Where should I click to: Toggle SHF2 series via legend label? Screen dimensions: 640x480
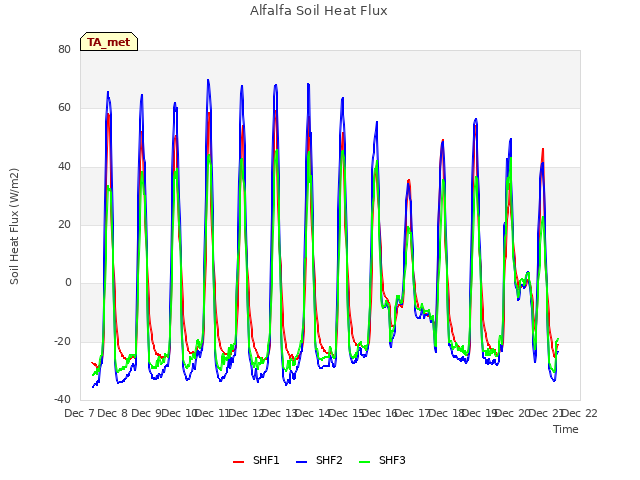(329, 460)
